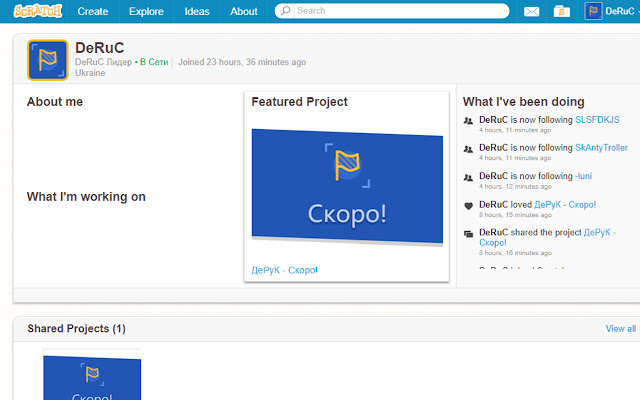Click the DeRuC avatar in the navbar
Screen dimensions: 640x400
tap(593, 11)
